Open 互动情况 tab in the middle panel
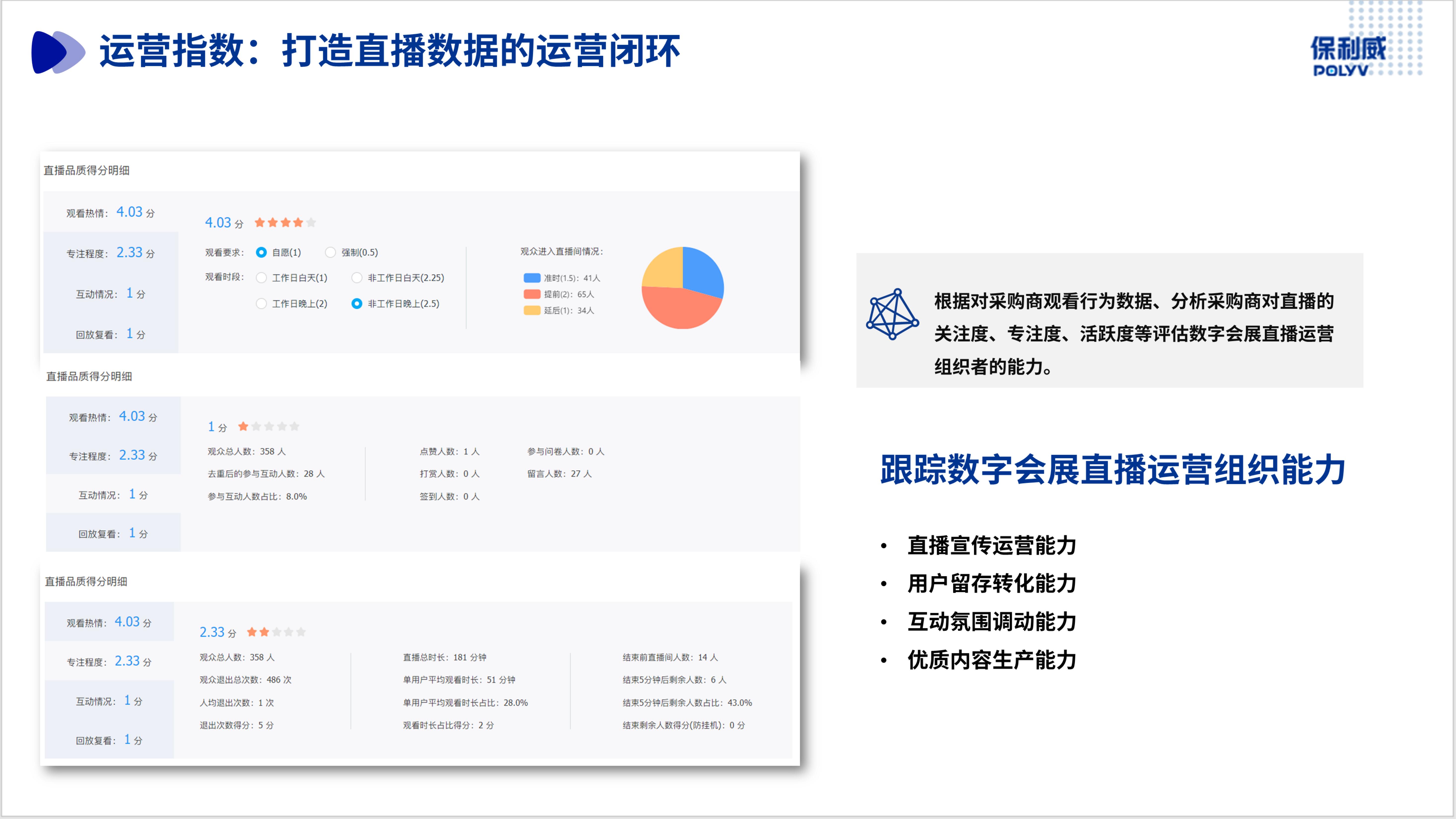Screen dimensions: 1456x819 pos(113,494)
